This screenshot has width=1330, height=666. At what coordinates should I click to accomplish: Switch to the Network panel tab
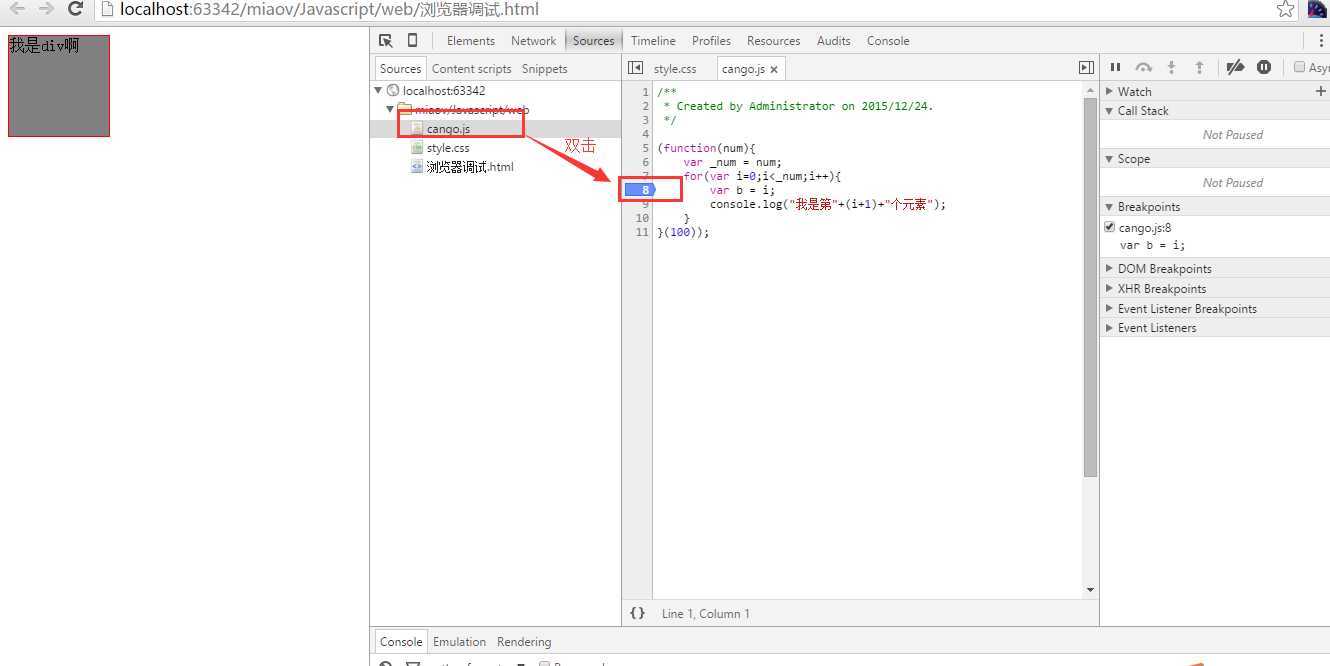coord(533,41)
